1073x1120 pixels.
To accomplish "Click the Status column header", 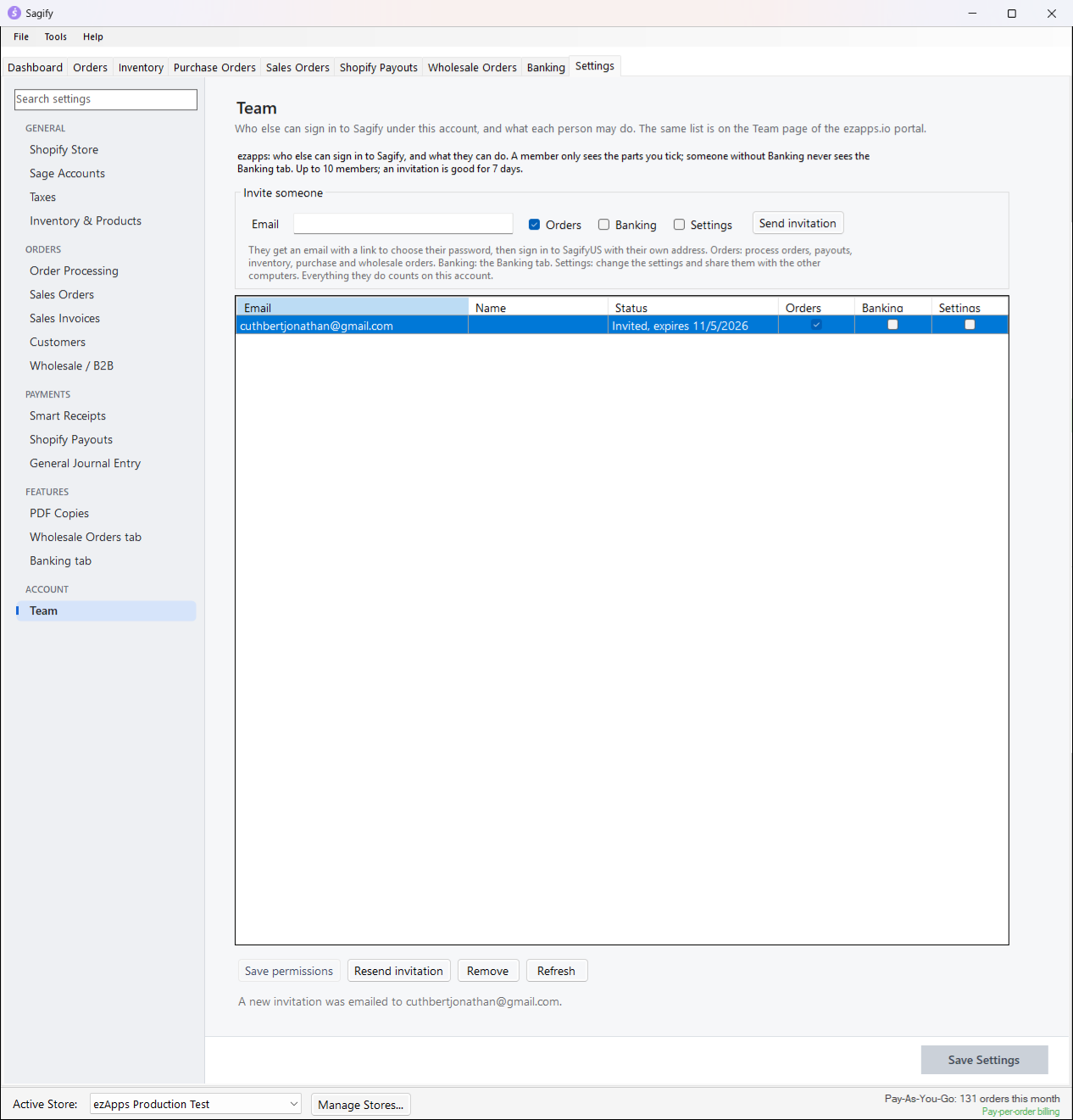I will (693, 307).
